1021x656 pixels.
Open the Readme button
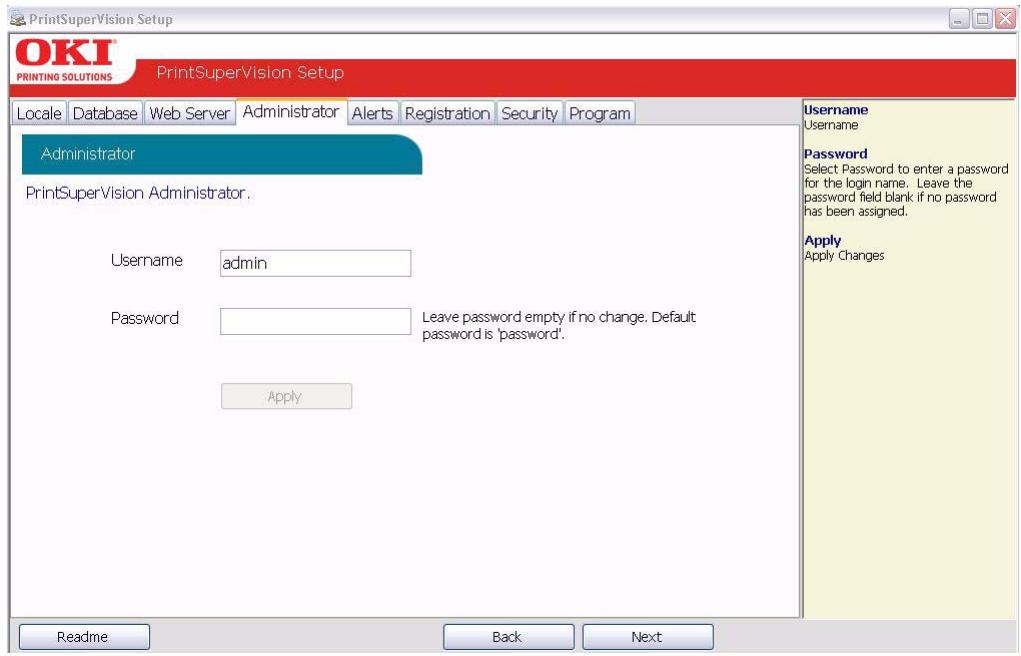click(84, 636)
